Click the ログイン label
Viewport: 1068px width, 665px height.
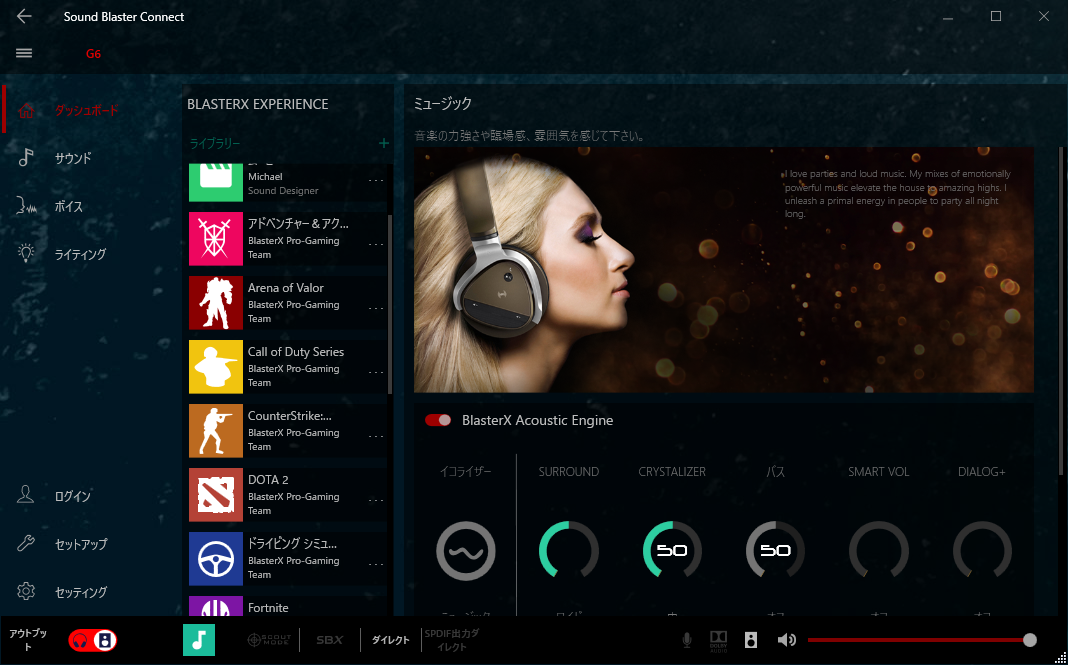pyautogui.click(x=73, y=496)
